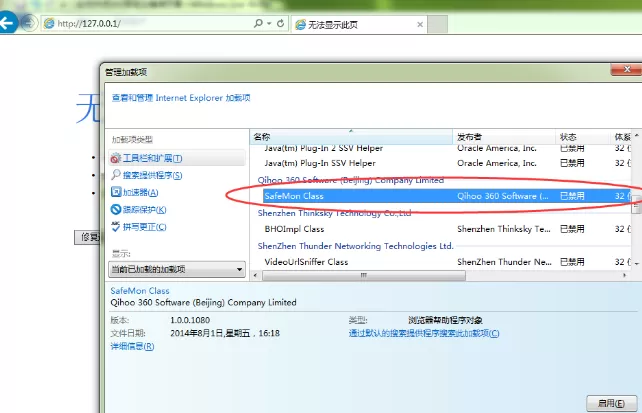Click right arrow of horizontal scrollbar

[x=624, y=275]
